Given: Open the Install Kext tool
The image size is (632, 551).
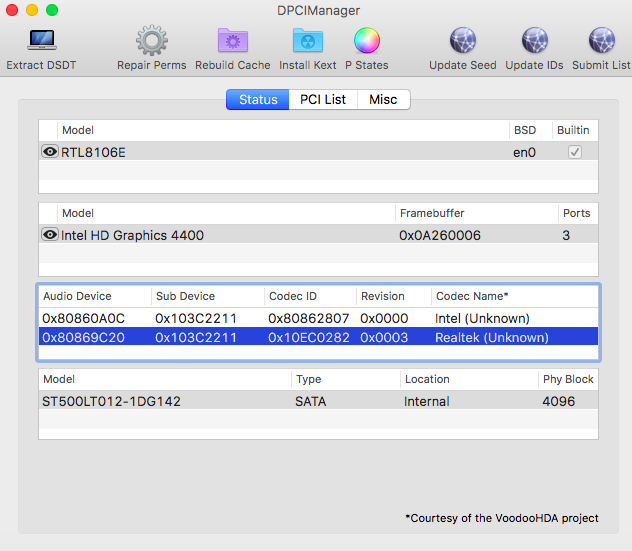Looking at the screenshot, I should pyautogui.click(x=307, y=41).
